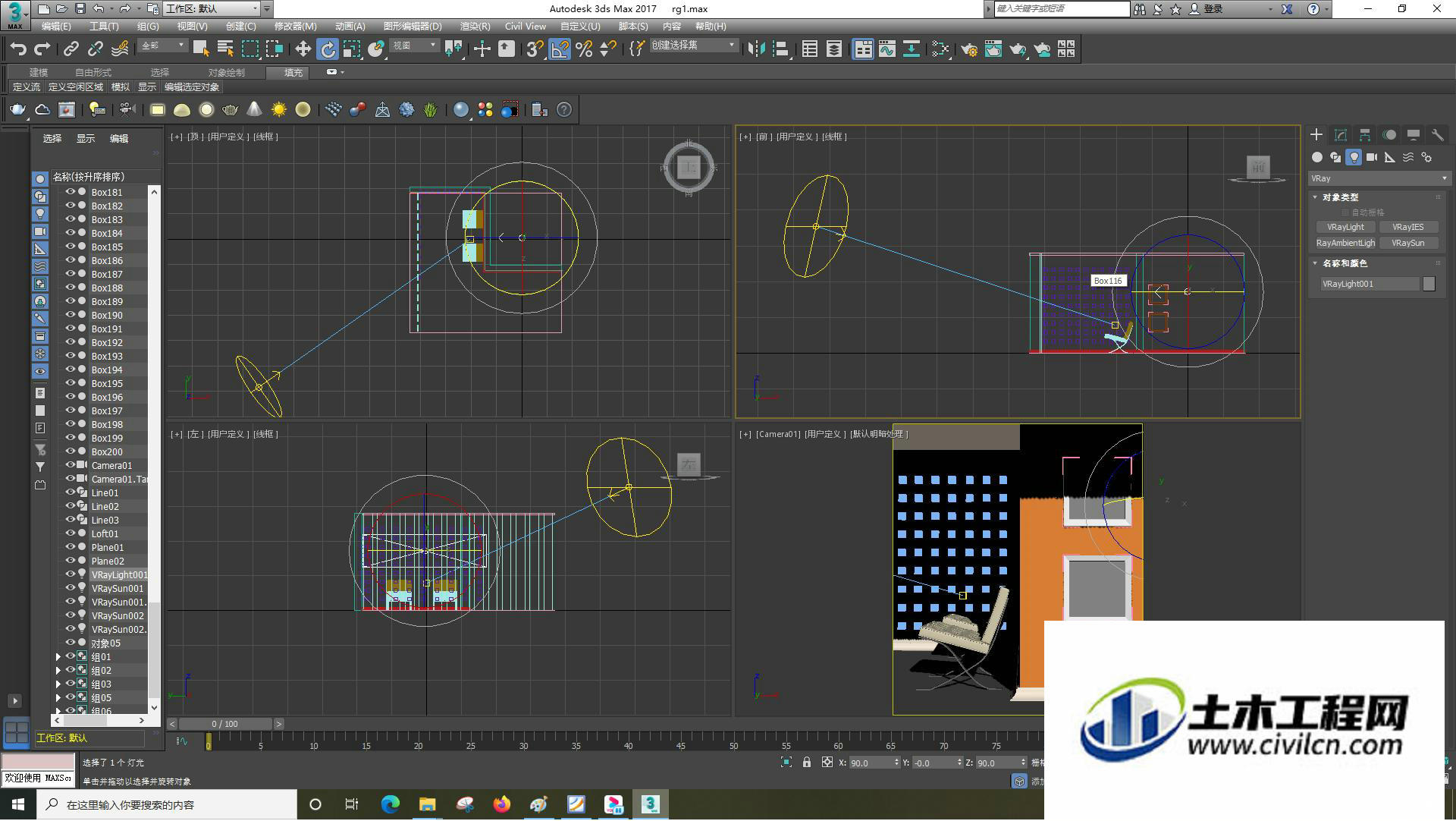Toggle visibility of Plane02
The width and height of the screenshot is (1456, 821).
click(70, 561)
